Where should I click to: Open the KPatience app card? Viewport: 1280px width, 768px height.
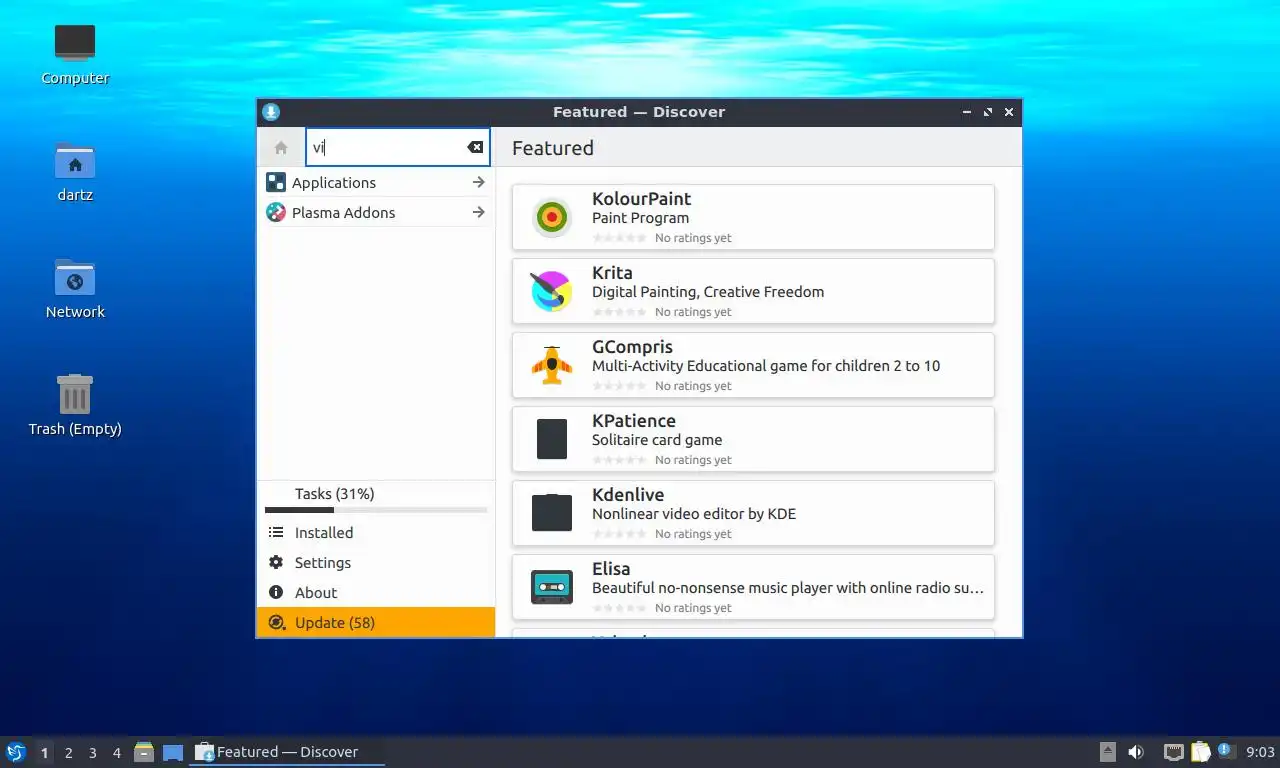(x=753, y=439)
